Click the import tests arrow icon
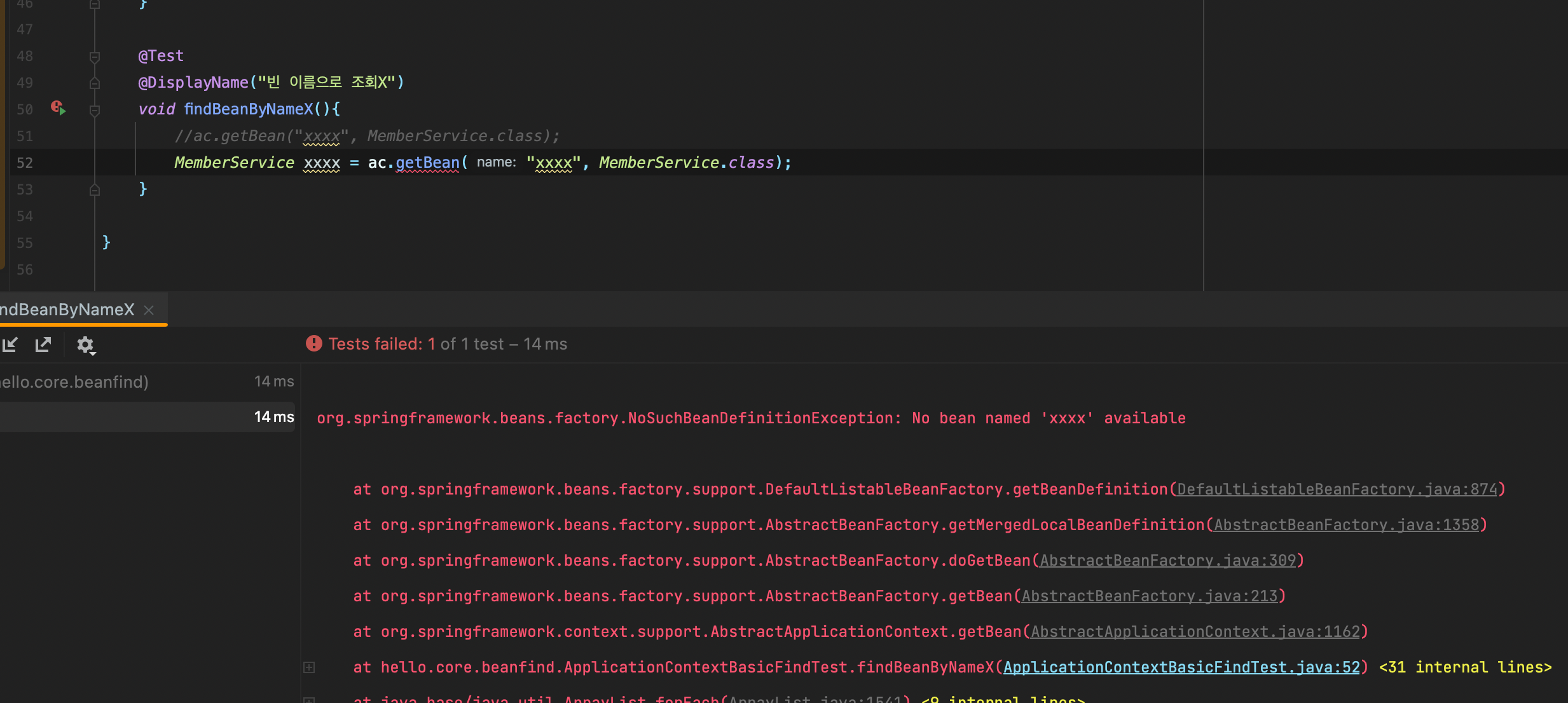 pos(10,345)
